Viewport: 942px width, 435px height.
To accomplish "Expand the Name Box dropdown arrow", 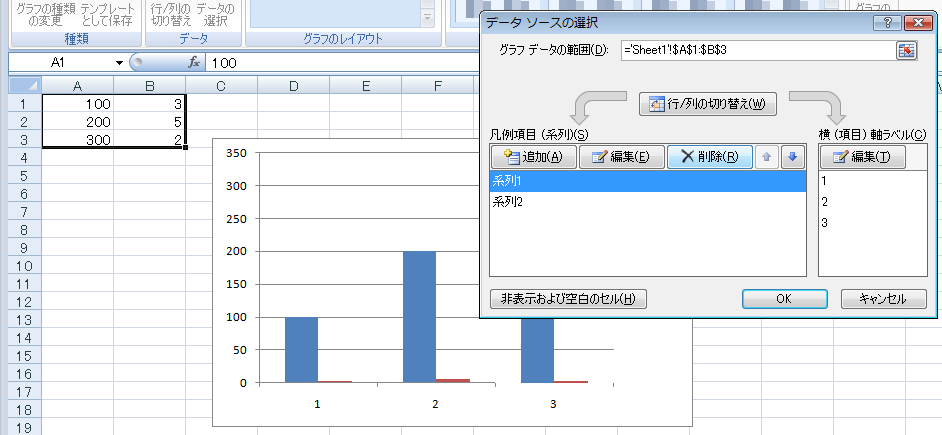I will pyautogui.click(x=119, y=62).
